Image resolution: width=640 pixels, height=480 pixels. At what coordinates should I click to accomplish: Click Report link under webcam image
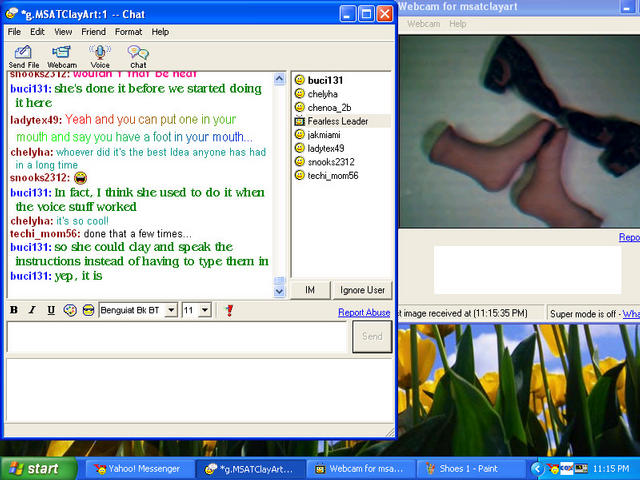tap(629, 237)
